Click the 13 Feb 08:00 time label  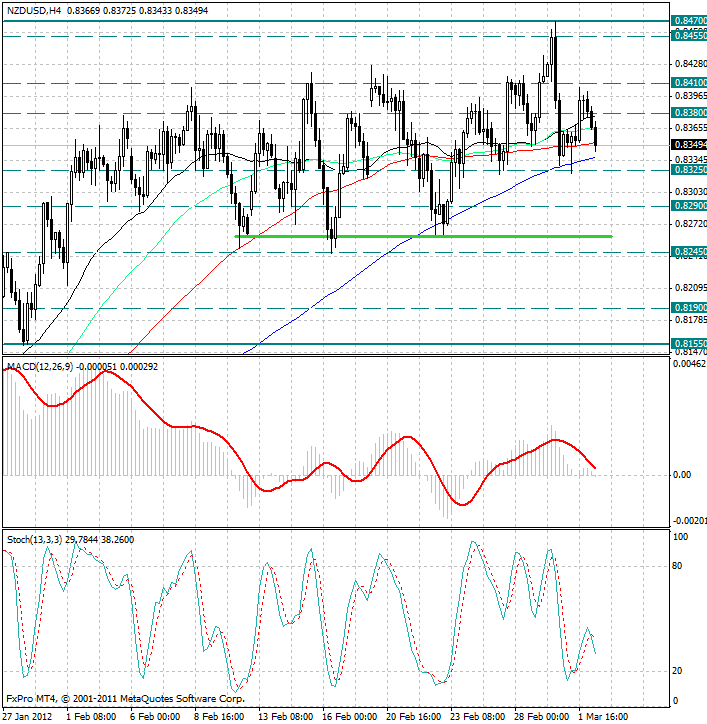285,716
